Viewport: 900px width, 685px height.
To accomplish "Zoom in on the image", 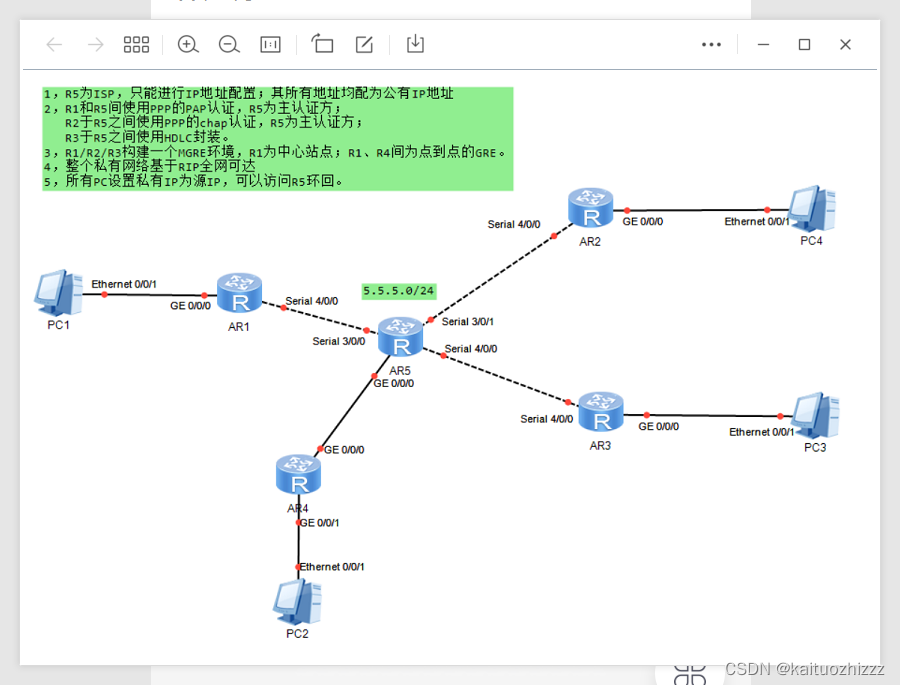I will [188, 44].
